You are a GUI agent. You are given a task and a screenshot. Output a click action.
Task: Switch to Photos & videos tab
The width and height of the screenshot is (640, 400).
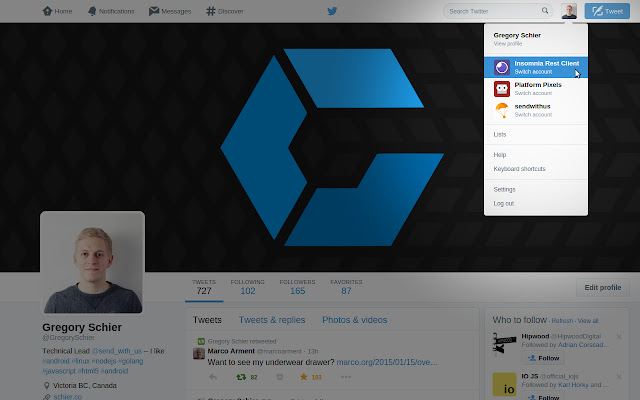coord(355,320)
